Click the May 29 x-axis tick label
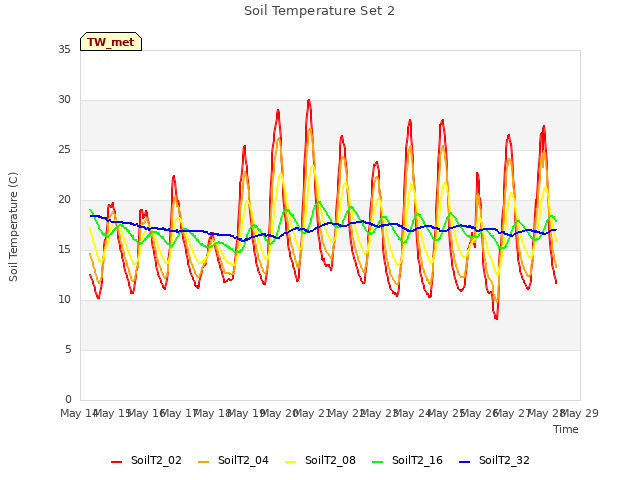The image size is (640, 480). [580, 413]
